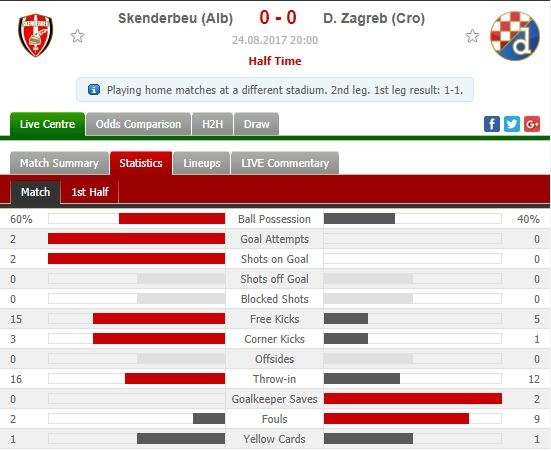Show 1st Half statistics
551x451 pixels.
pos(90,192)
